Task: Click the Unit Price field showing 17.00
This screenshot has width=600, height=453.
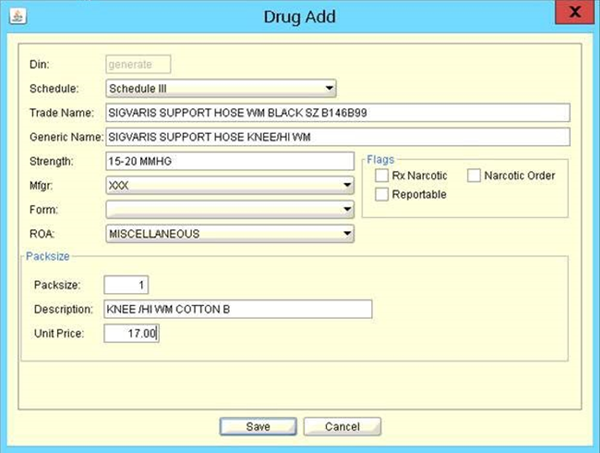Action: [x=132, y=333]
